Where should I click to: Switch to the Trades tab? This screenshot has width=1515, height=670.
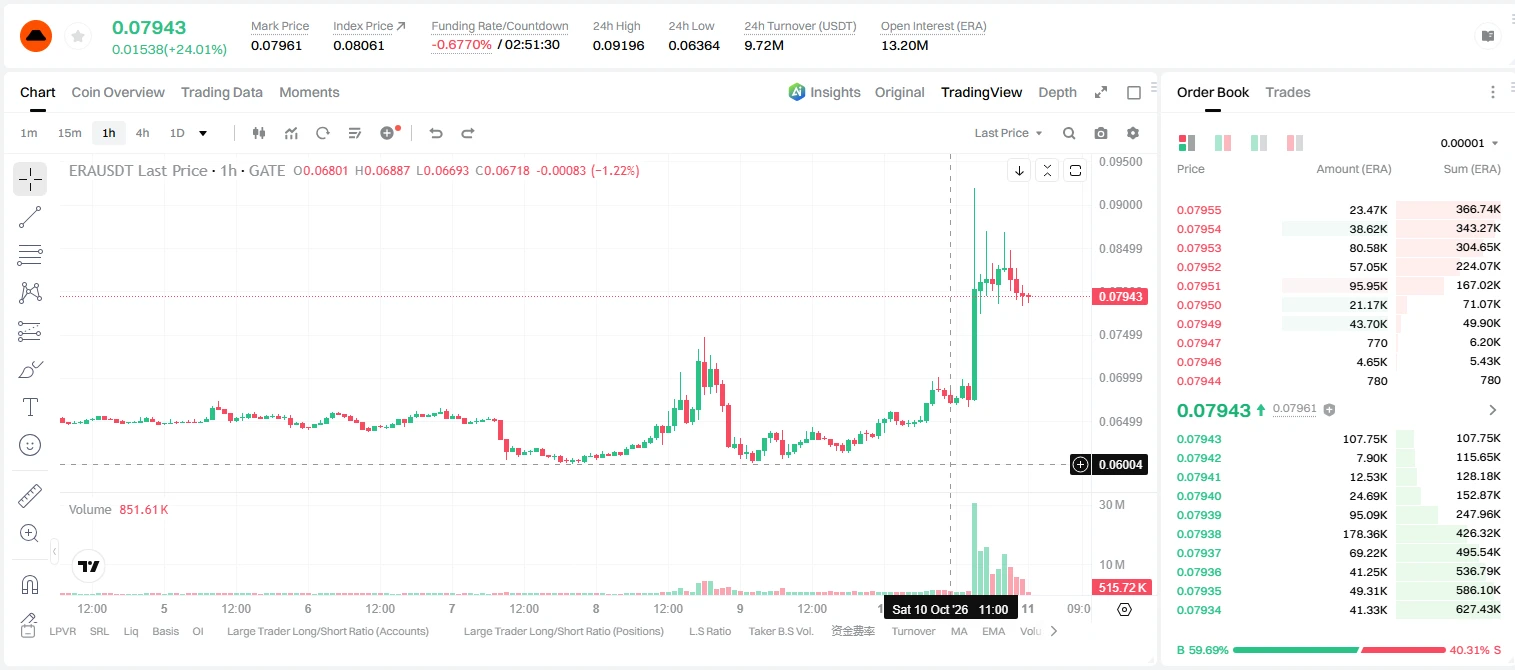[1288, 92]
